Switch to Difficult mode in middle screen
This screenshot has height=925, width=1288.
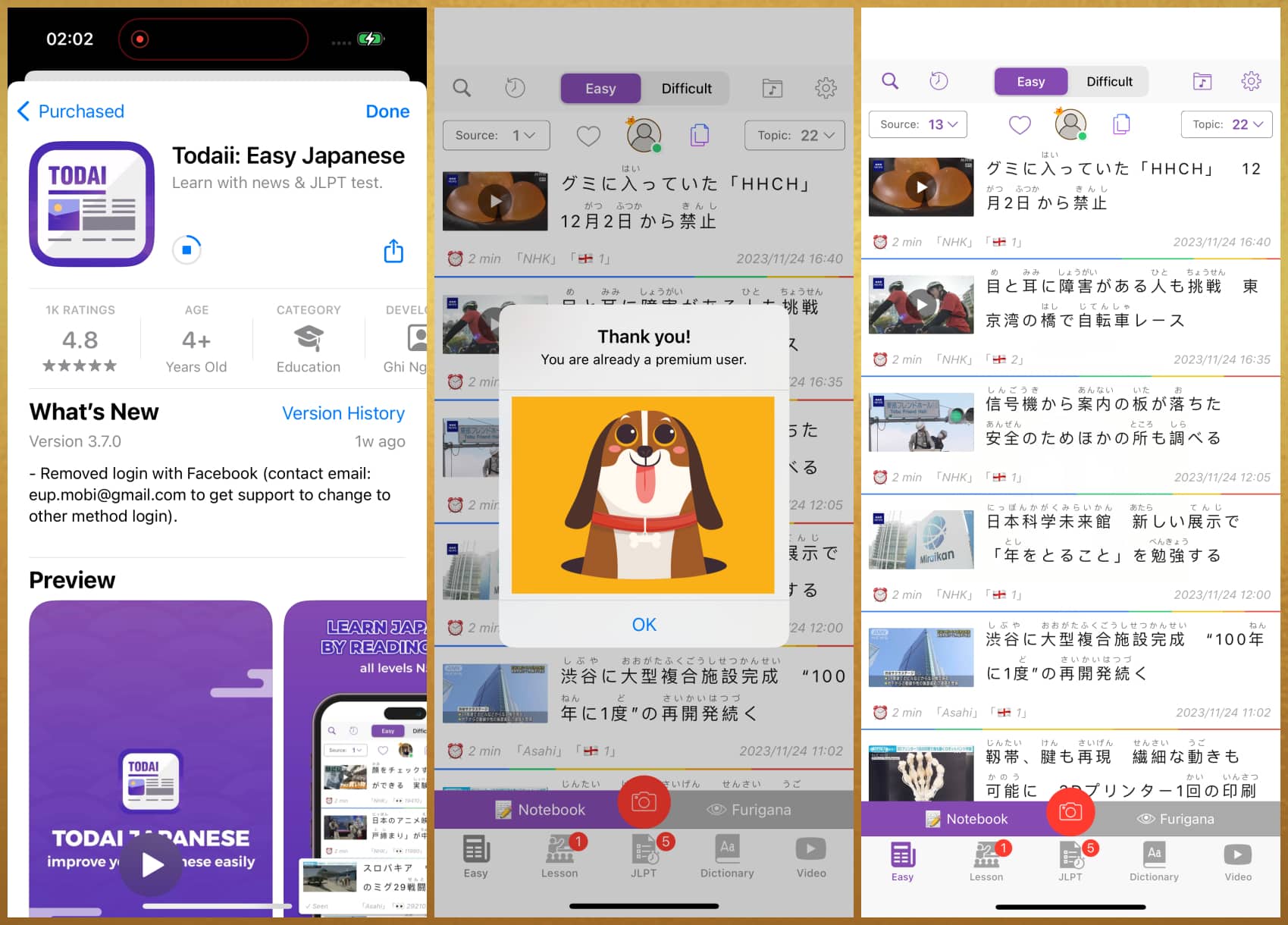pos(686,89)
